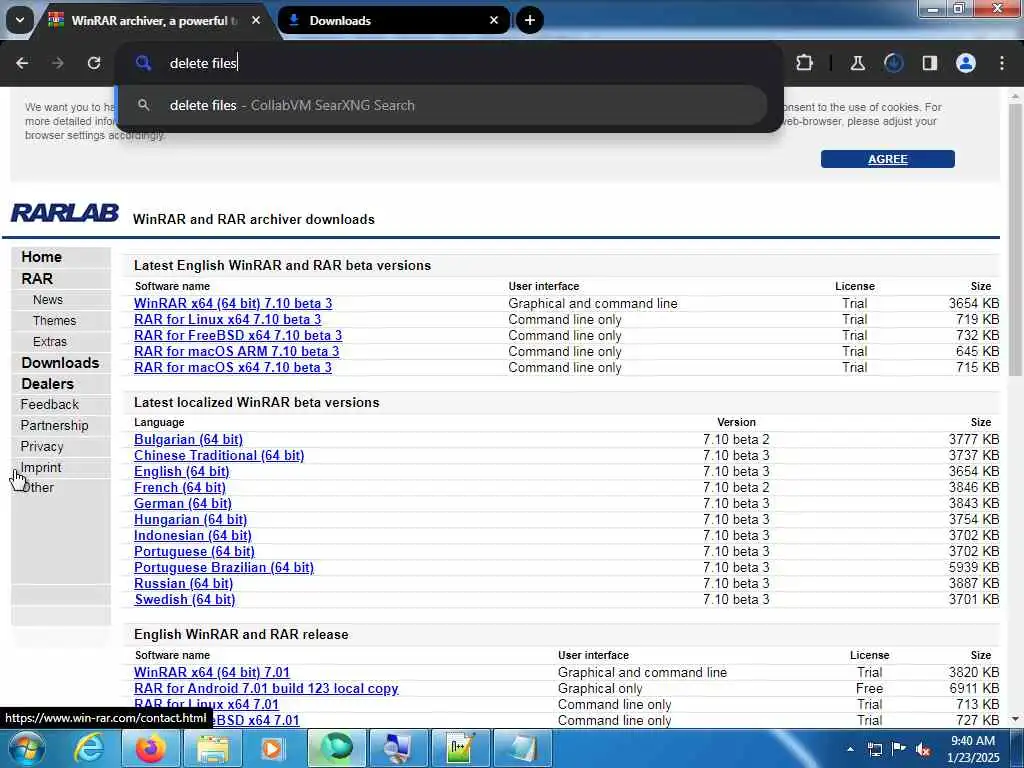1024x768 pixels.
Task: Show the browser downloads progress icon
Action: (893, 63)
